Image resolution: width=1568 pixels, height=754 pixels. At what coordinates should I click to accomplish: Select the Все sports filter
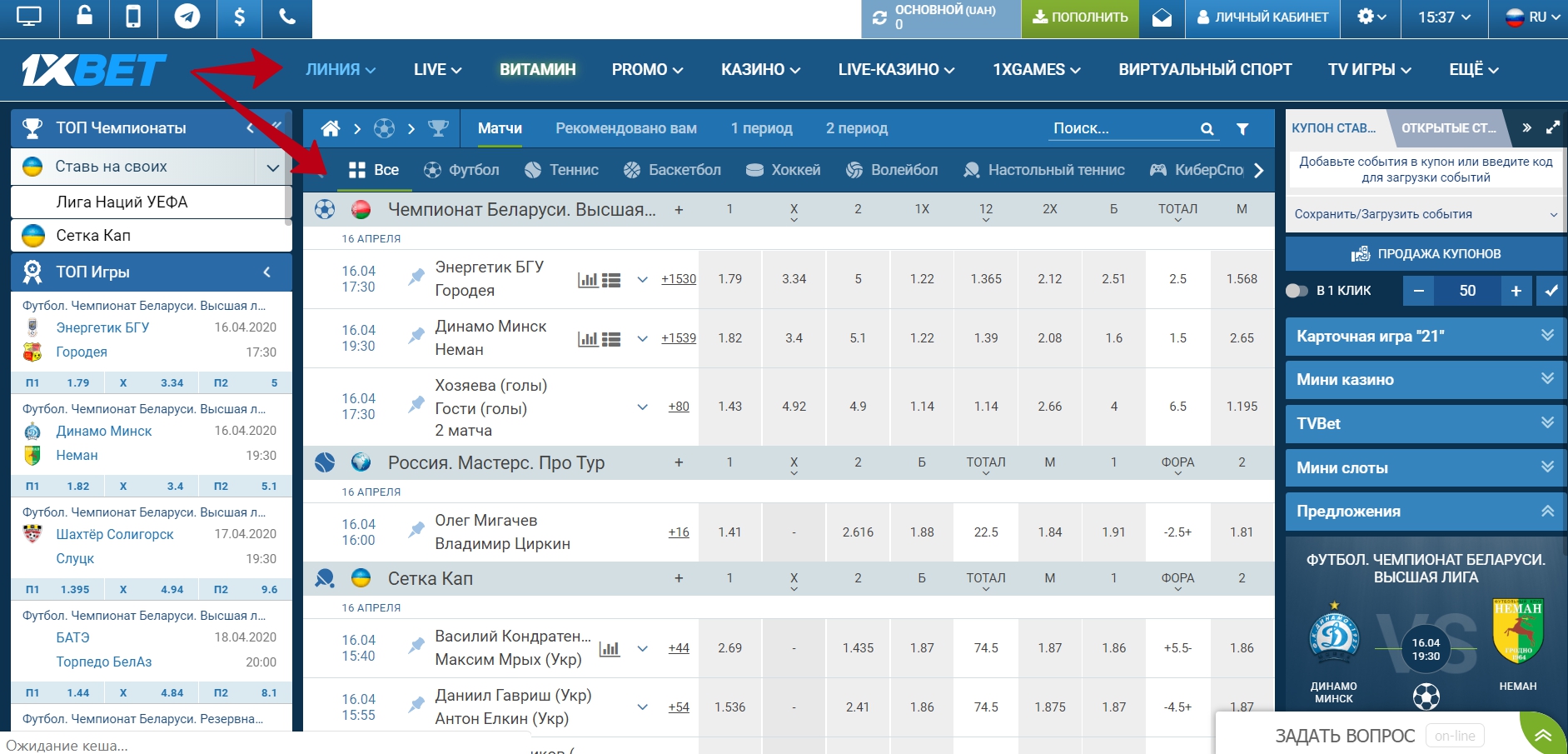click(x=374, y=170)
